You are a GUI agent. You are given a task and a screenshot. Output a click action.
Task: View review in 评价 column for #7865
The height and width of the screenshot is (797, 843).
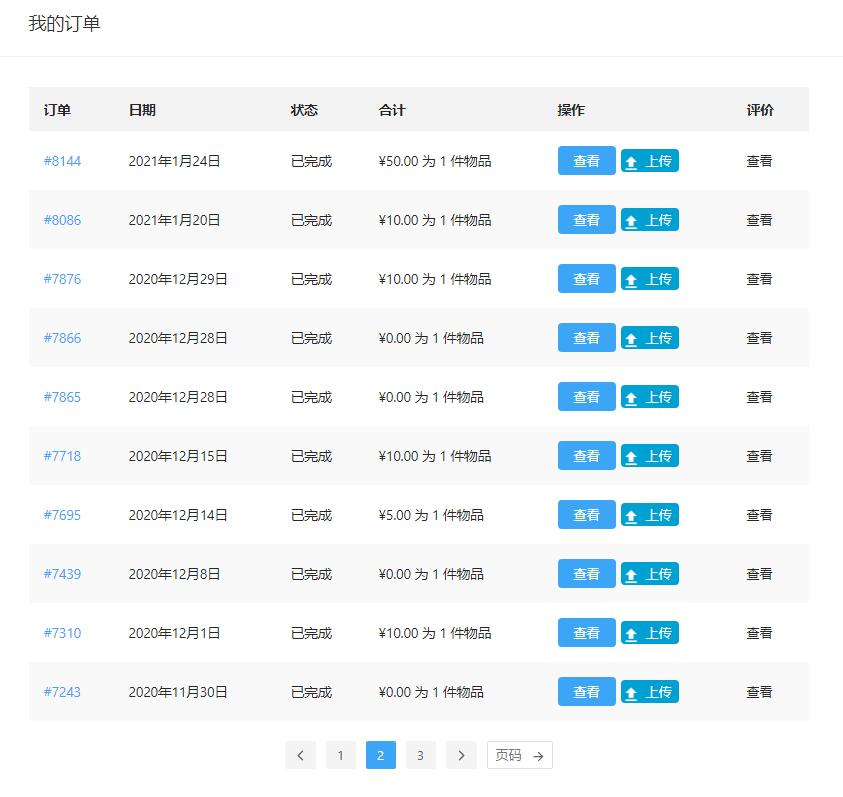(x=759, y=397)
